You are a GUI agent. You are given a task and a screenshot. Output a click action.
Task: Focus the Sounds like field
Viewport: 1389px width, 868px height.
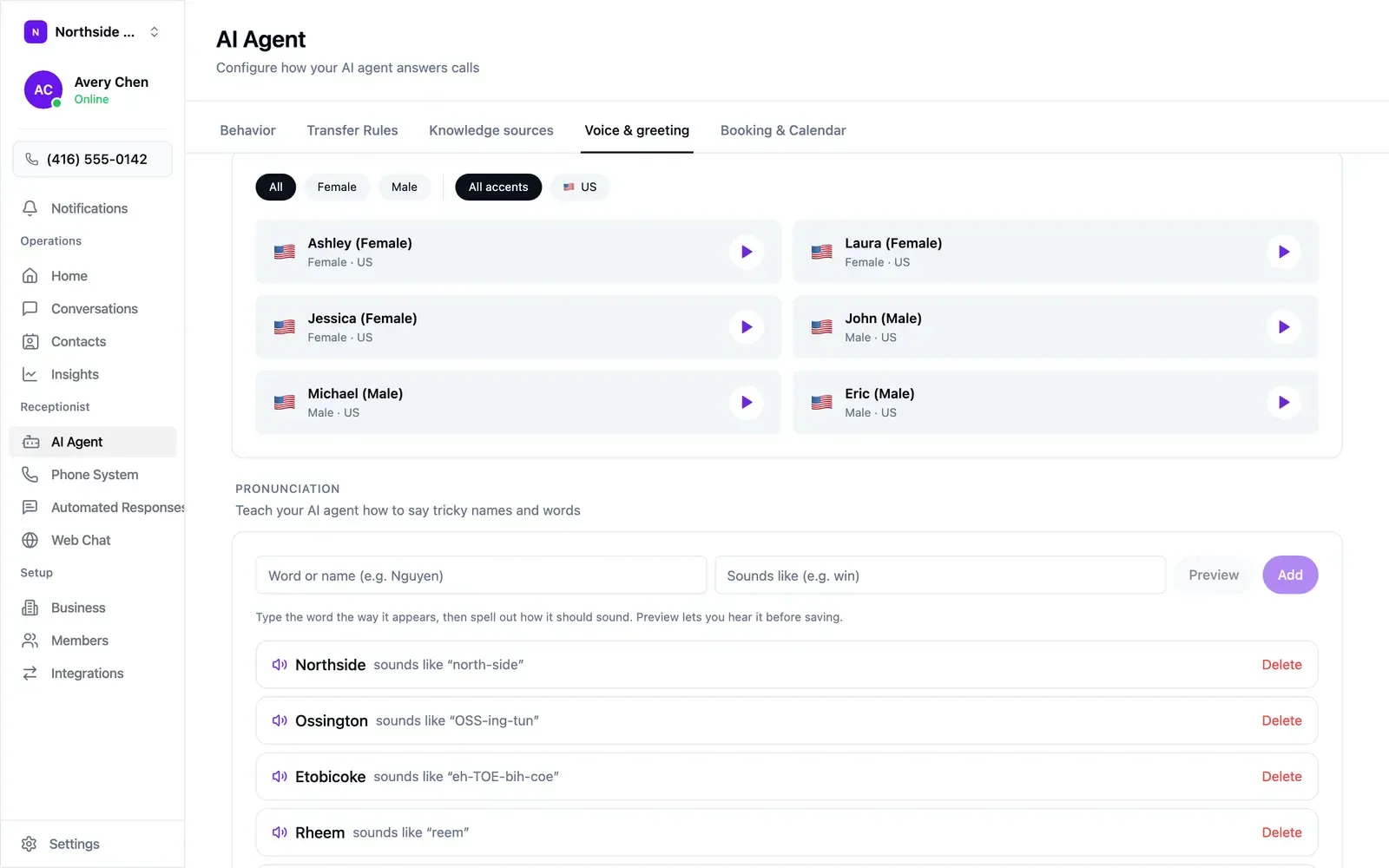(939, 575)
